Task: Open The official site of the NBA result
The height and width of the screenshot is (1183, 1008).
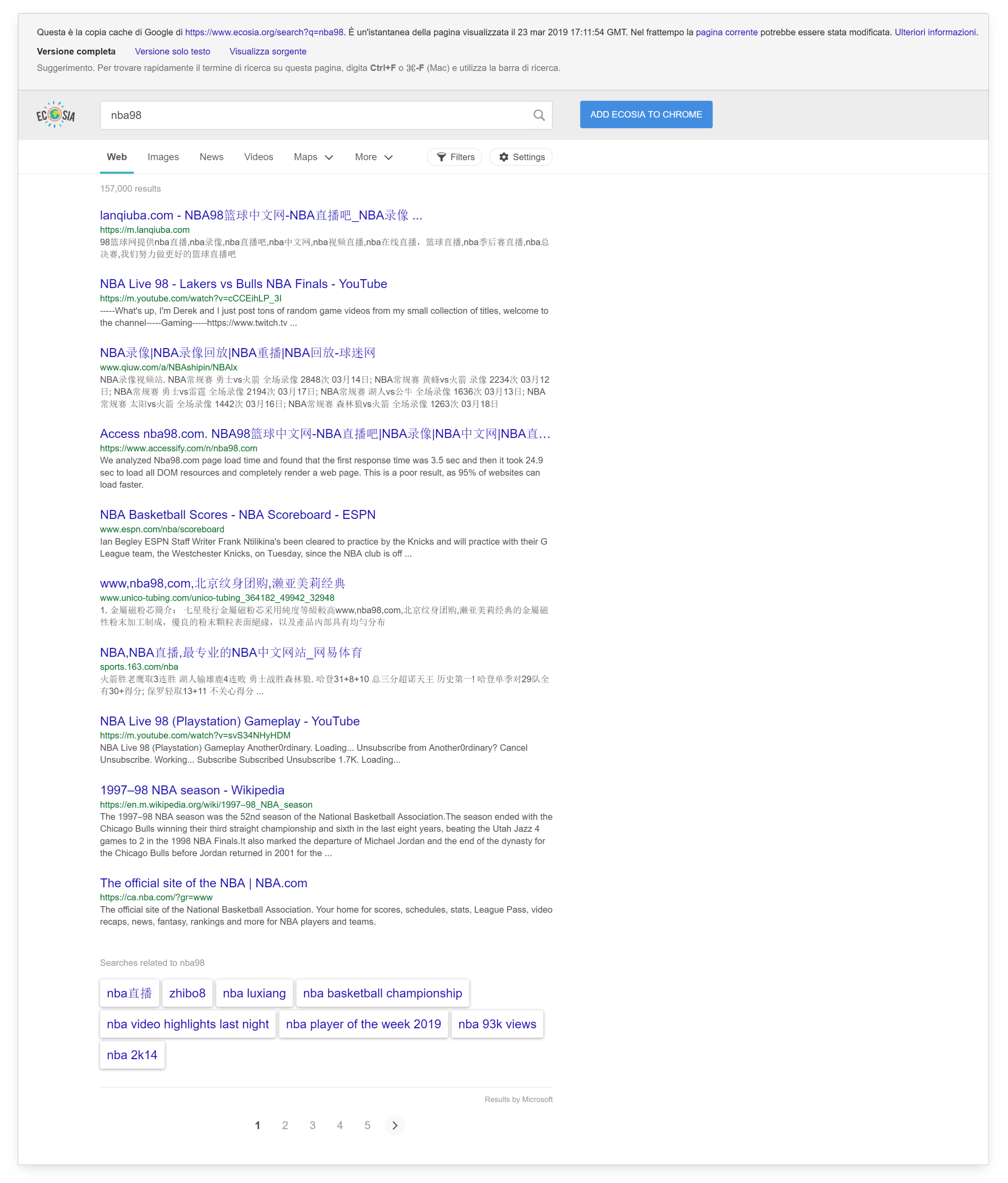Action: point(203,883)
